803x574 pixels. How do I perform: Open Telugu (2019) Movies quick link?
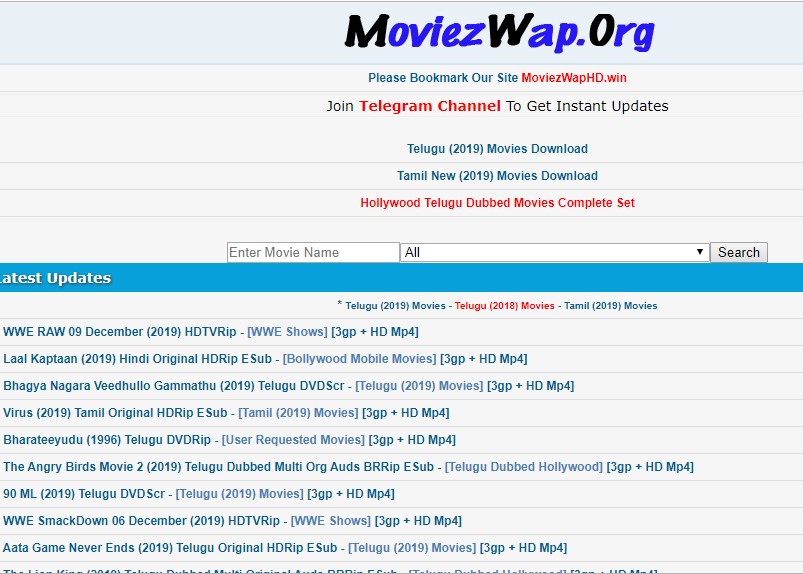point(395,306)
